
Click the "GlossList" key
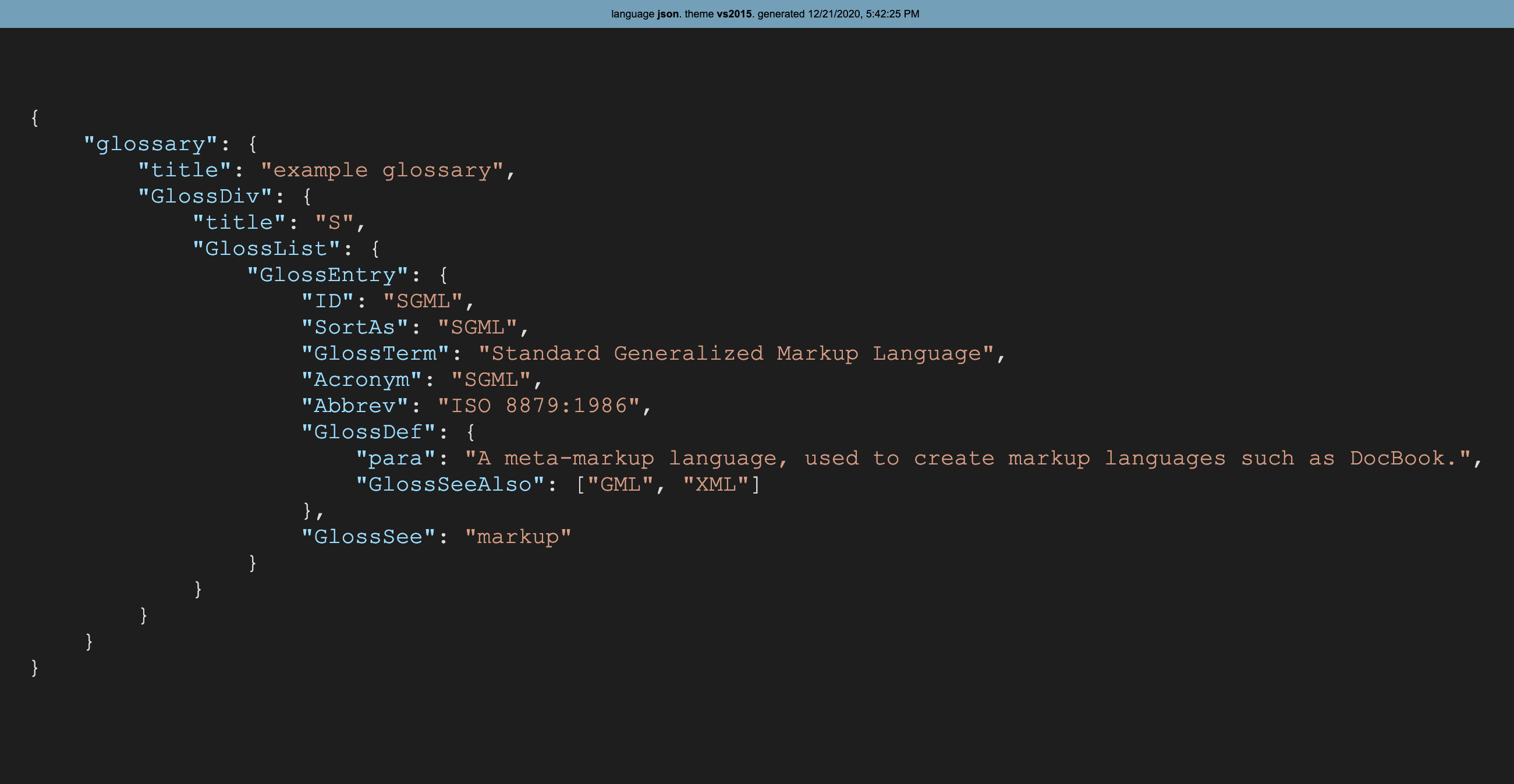click(x=266, y=249)
